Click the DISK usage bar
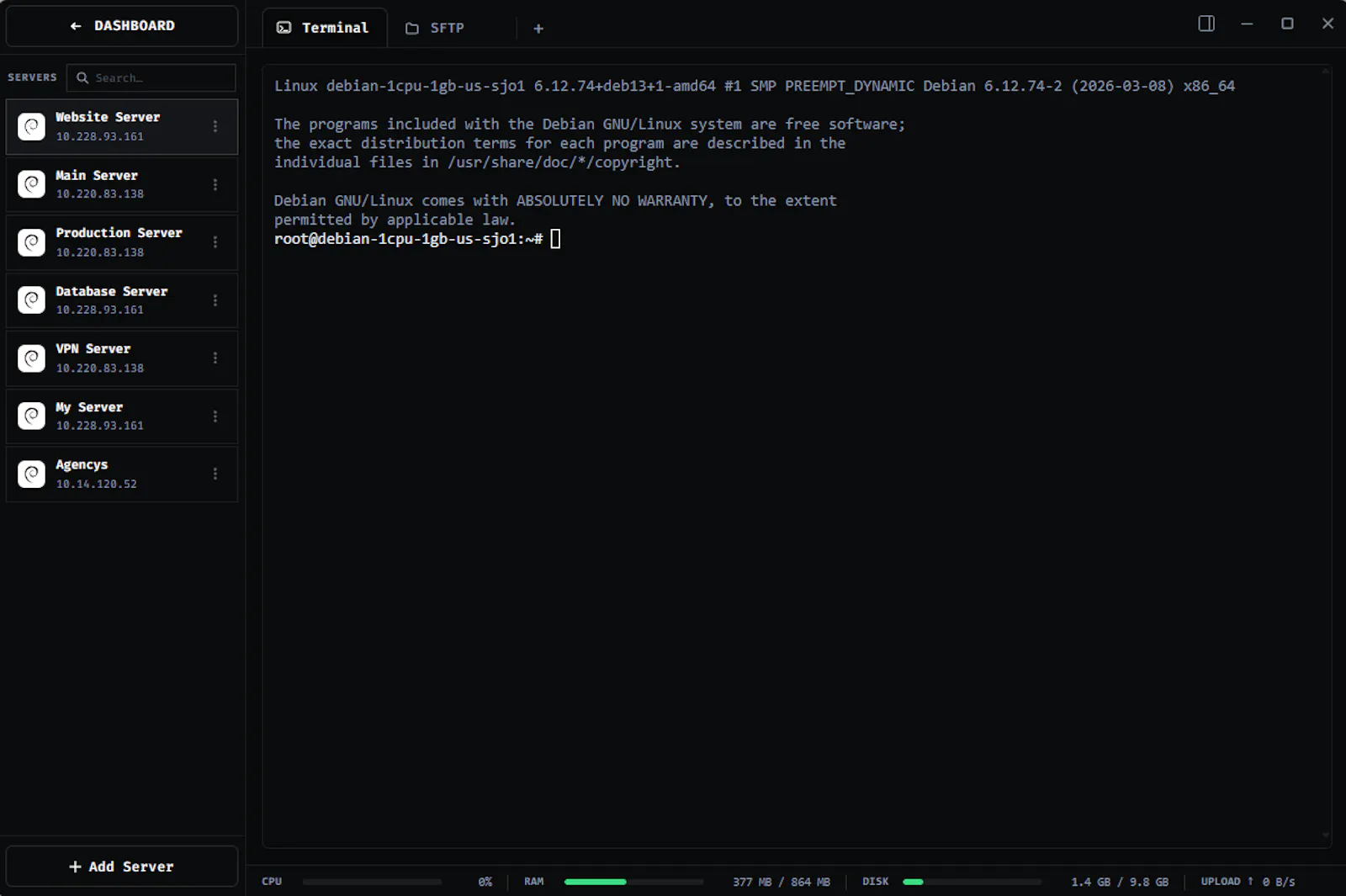This screenshot has height=896, width=1346. coord(972,882)
